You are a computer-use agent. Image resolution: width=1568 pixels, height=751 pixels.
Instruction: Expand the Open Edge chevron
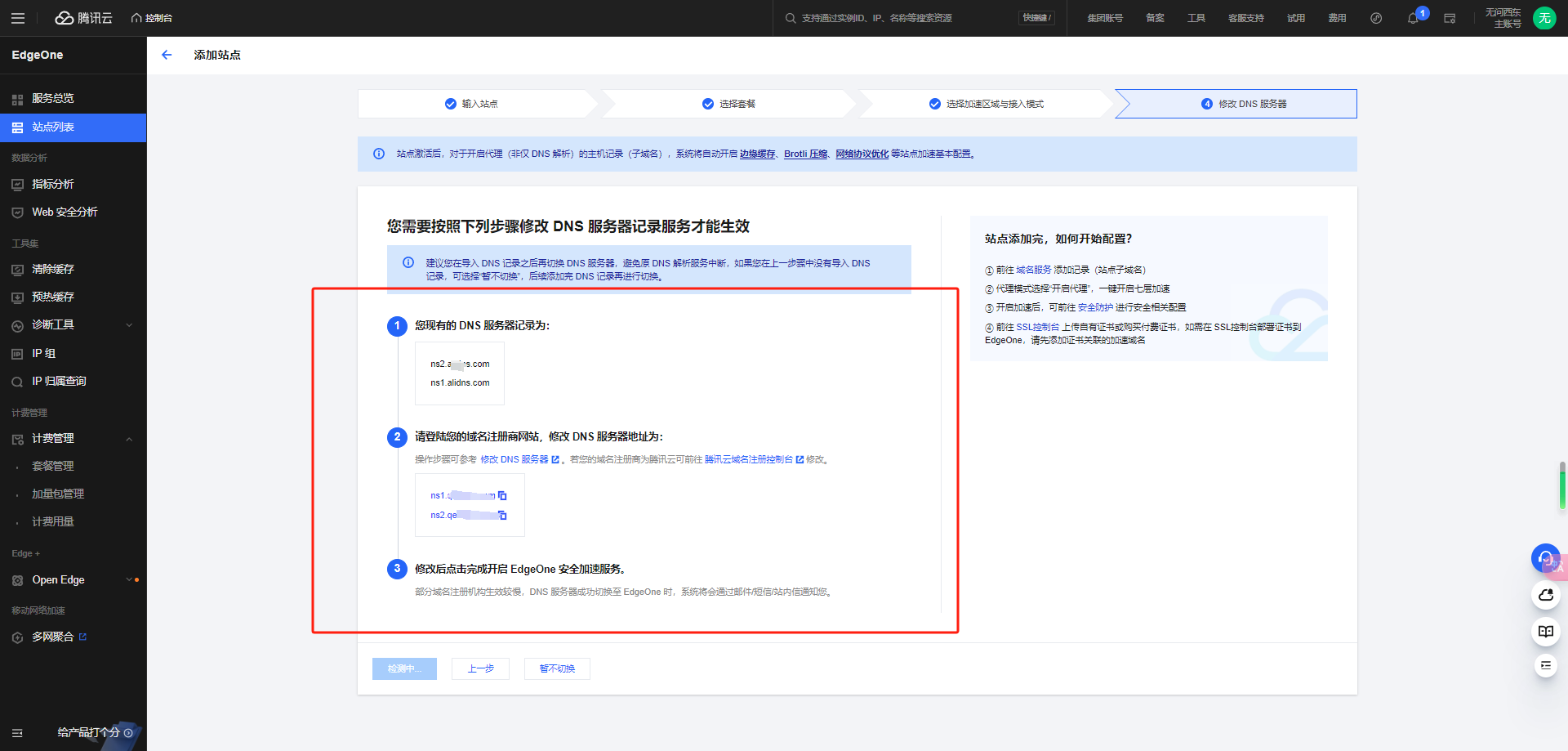click(x=129, y=580)
